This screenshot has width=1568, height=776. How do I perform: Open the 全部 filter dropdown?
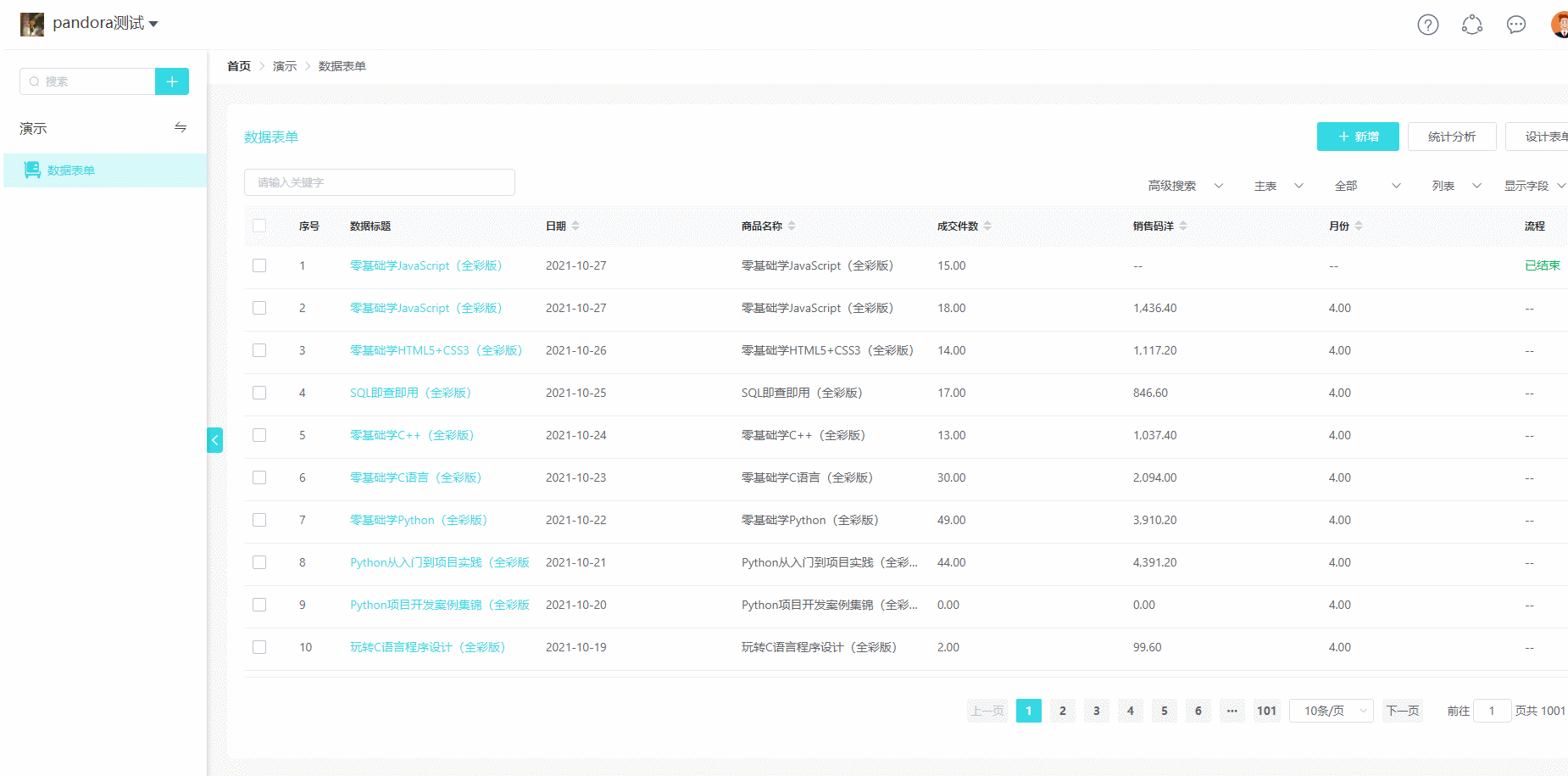coord(1367,186)
